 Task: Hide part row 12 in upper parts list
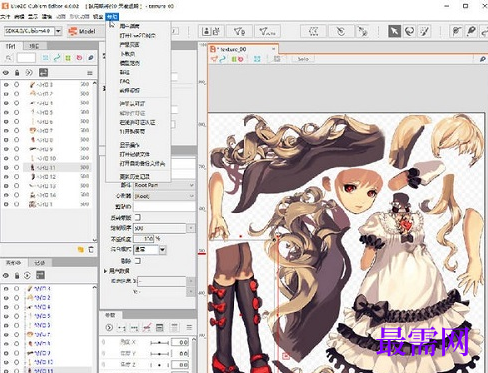6,177
